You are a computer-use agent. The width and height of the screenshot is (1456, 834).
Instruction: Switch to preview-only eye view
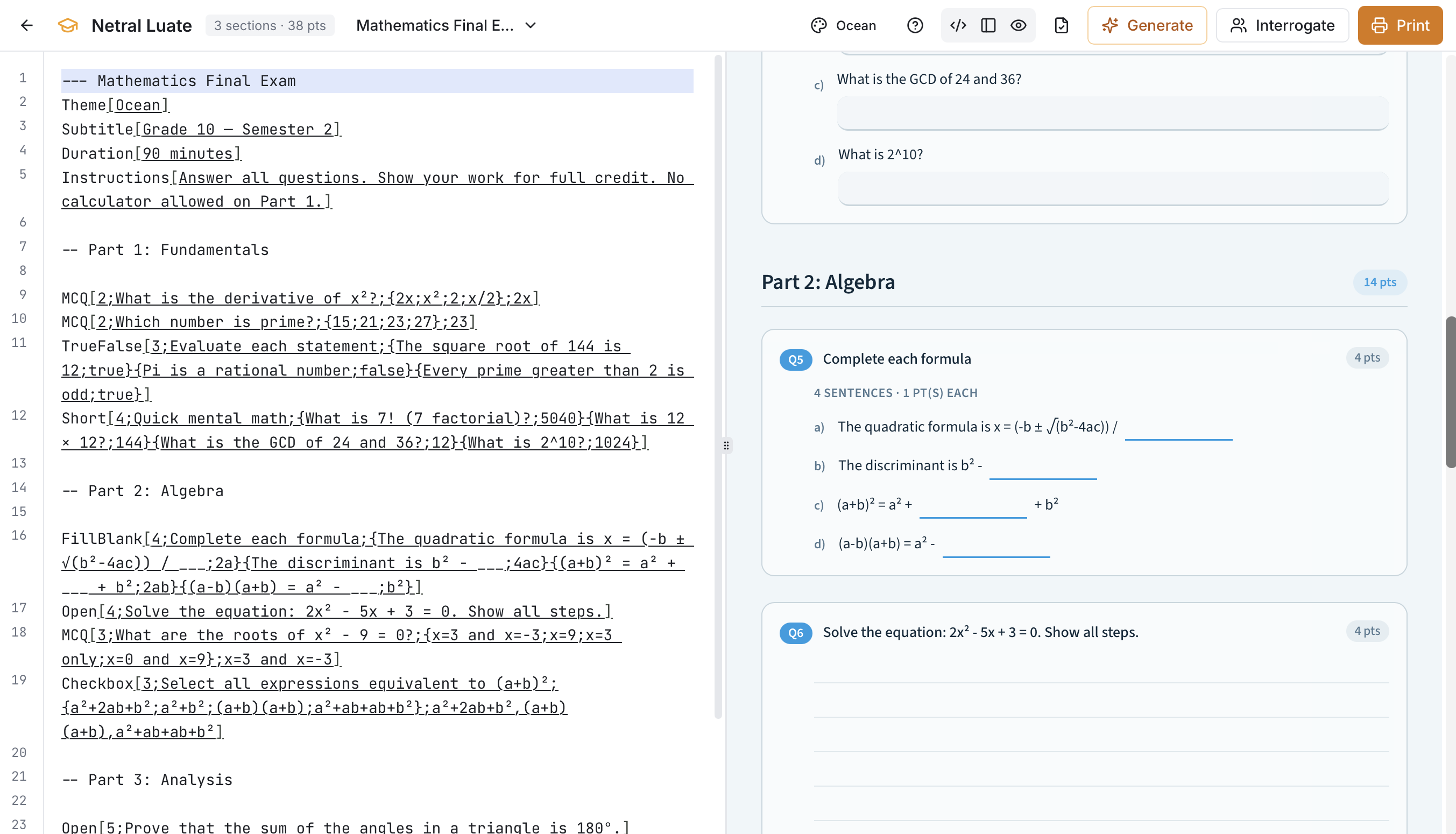[1018, 25]
